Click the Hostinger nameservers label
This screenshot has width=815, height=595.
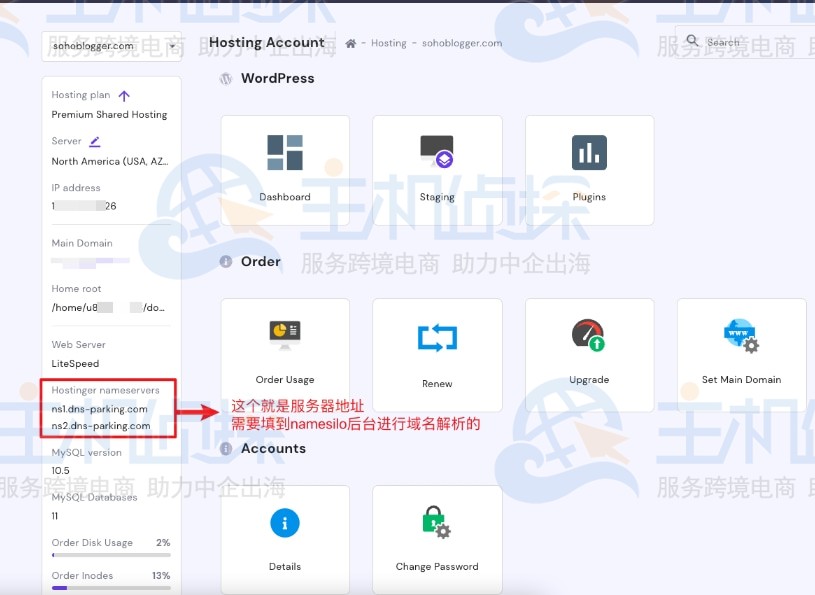click(106, 390)
